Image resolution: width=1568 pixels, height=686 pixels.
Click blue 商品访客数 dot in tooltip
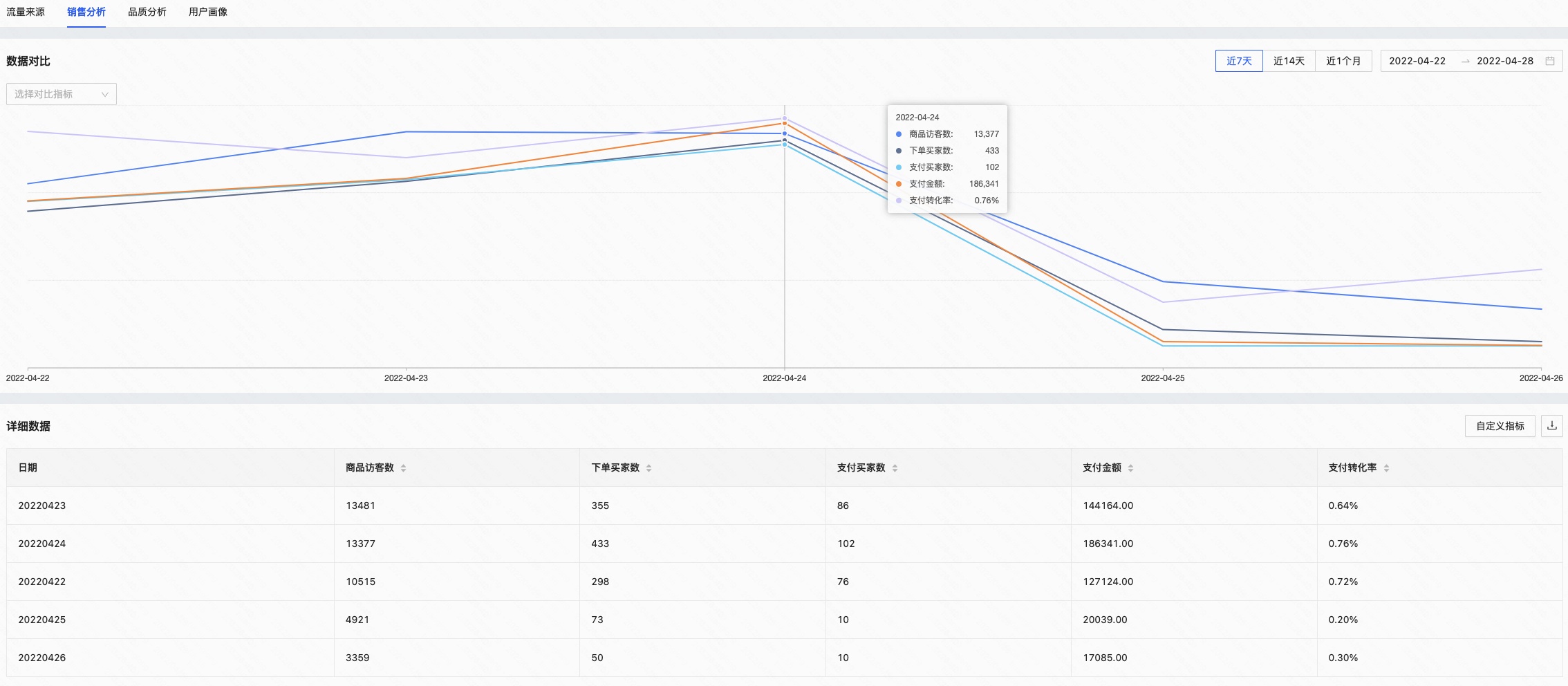[x=899, y=134]
